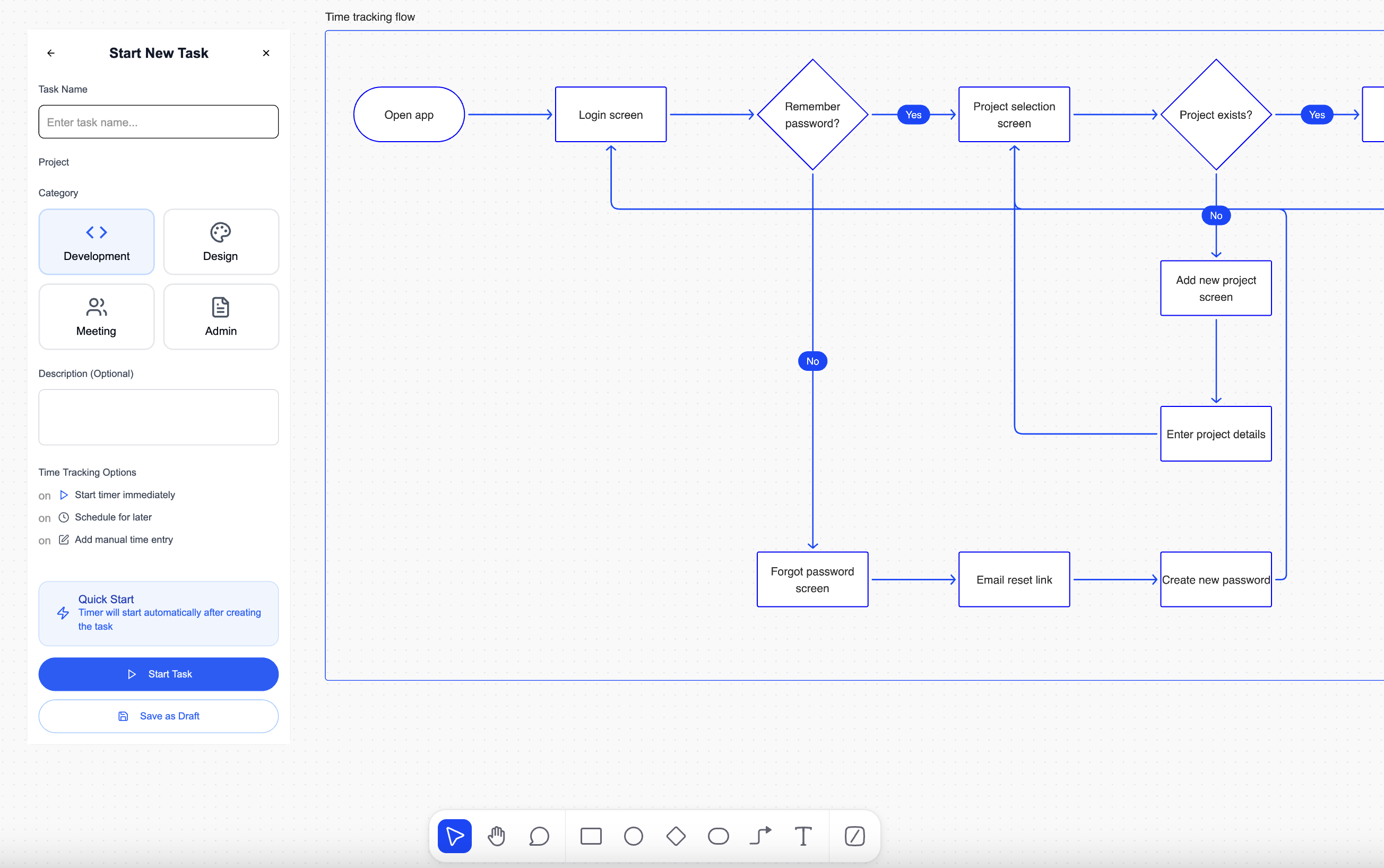This screenshot has width=1384, height=868.
Task: Click the Start Task button
Action: click(x=159, y=674)
